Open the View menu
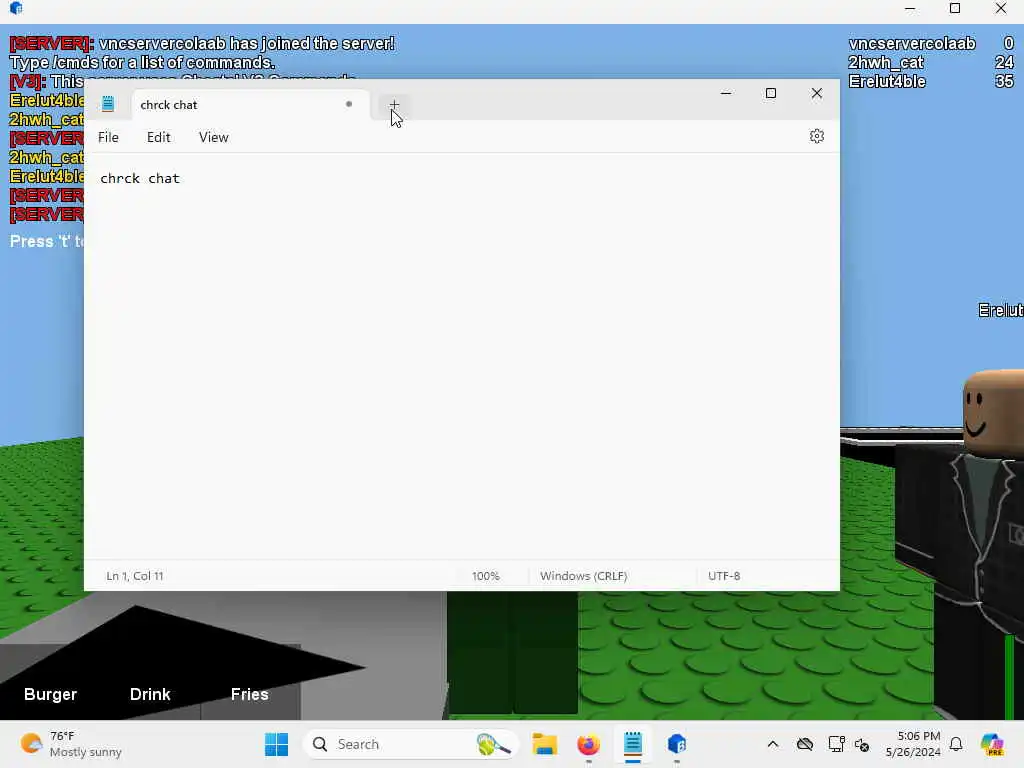This screenshot has width=1024, height=768. [214, 137]
